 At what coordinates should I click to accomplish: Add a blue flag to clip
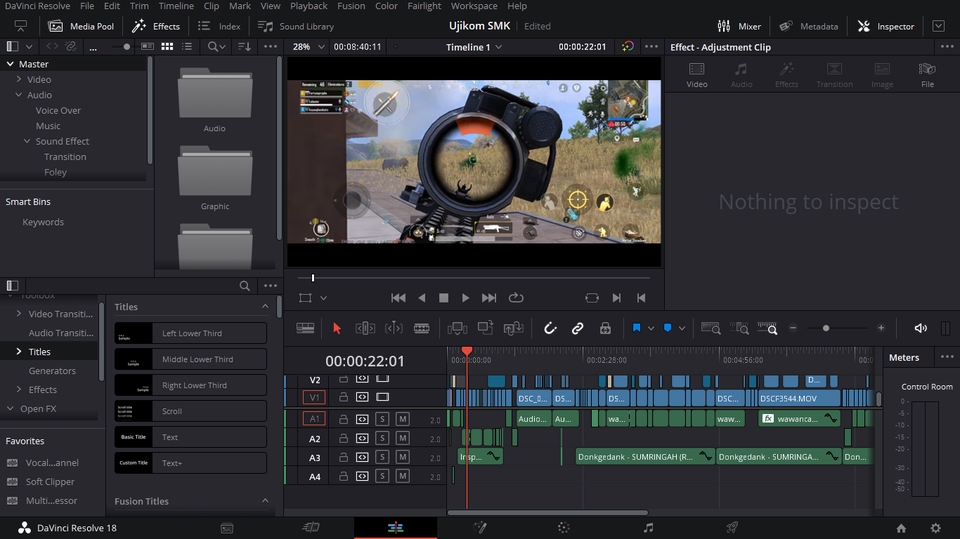636,328
